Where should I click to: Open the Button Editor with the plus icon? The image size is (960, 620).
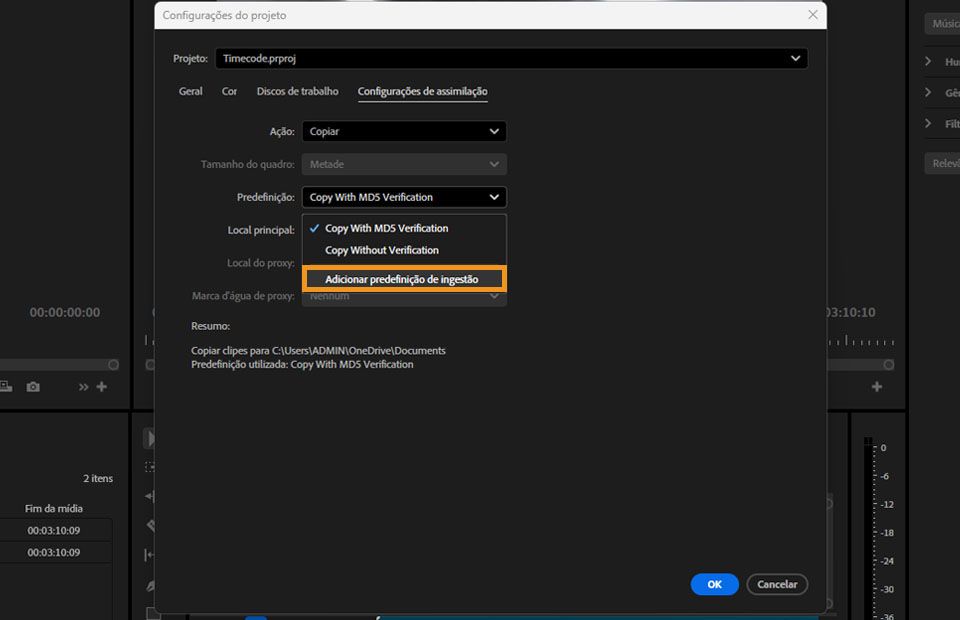pos(100,386)
